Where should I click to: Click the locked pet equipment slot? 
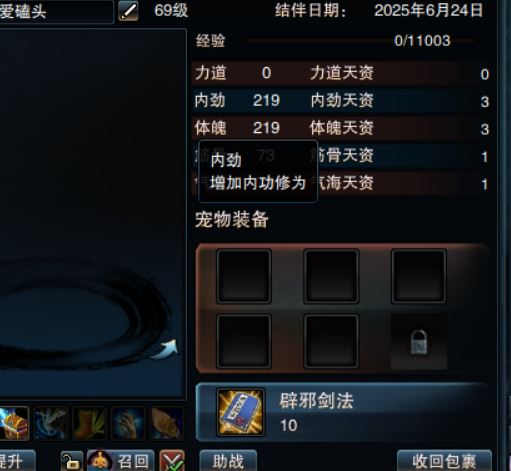(x=419, y=341)
